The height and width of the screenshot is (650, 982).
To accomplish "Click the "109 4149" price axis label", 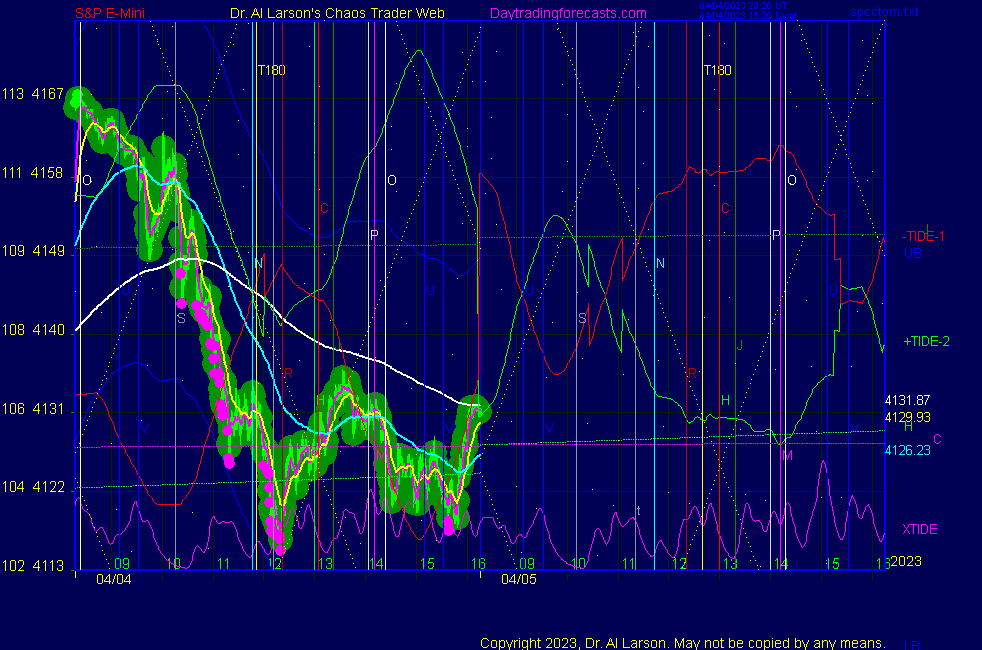I will pyautogui.click(x=33, y=251).
